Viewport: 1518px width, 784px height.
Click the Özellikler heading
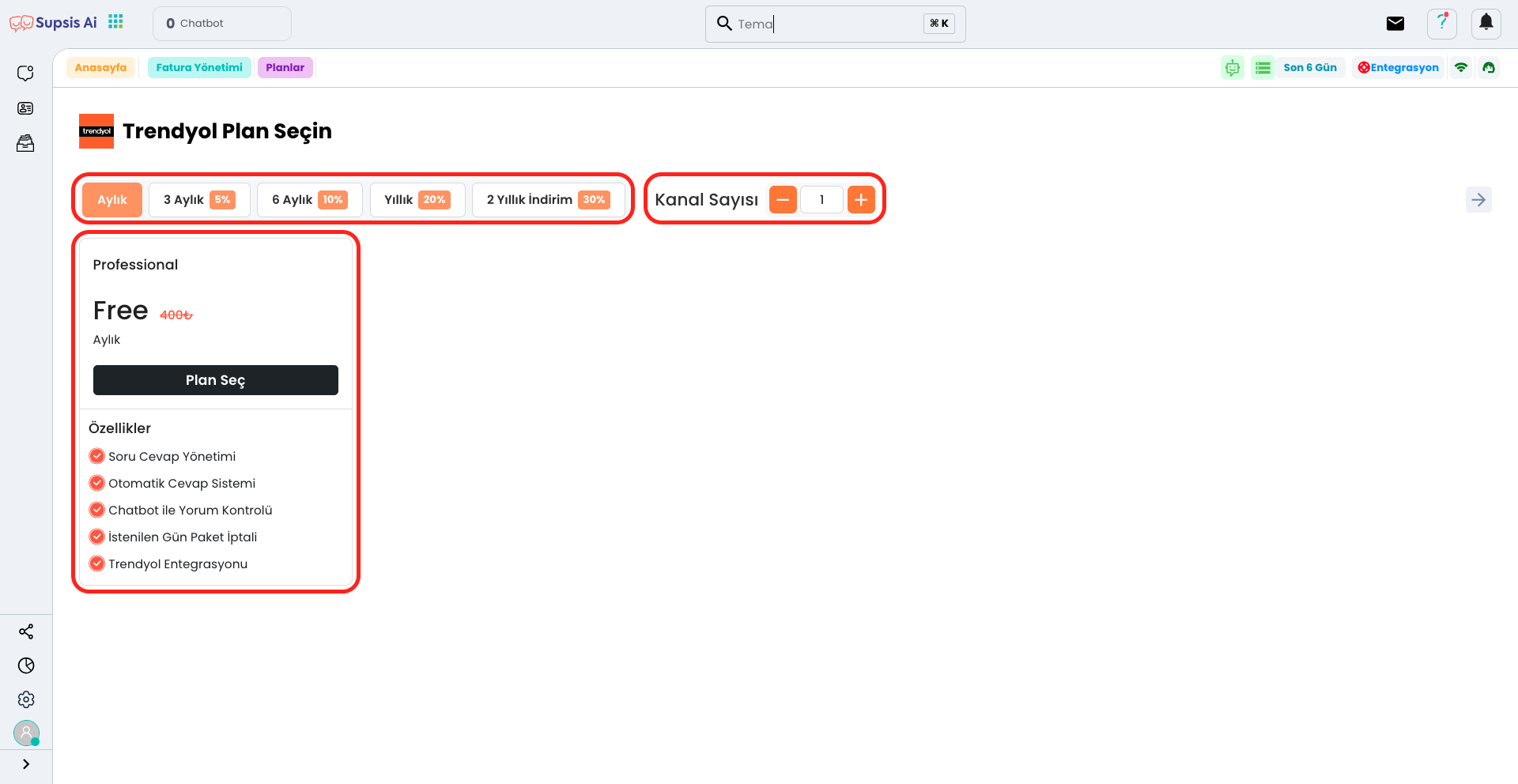click(x=119, y=428)
